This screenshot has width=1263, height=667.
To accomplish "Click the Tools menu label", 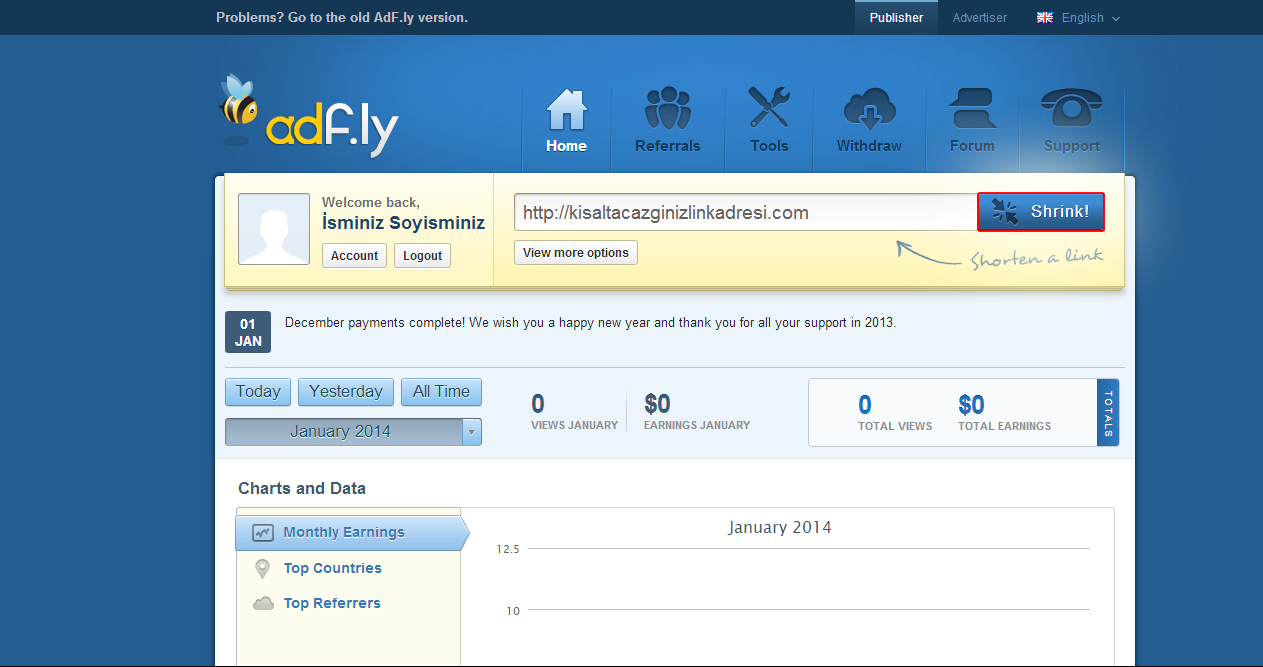I will tap(769, 146).
